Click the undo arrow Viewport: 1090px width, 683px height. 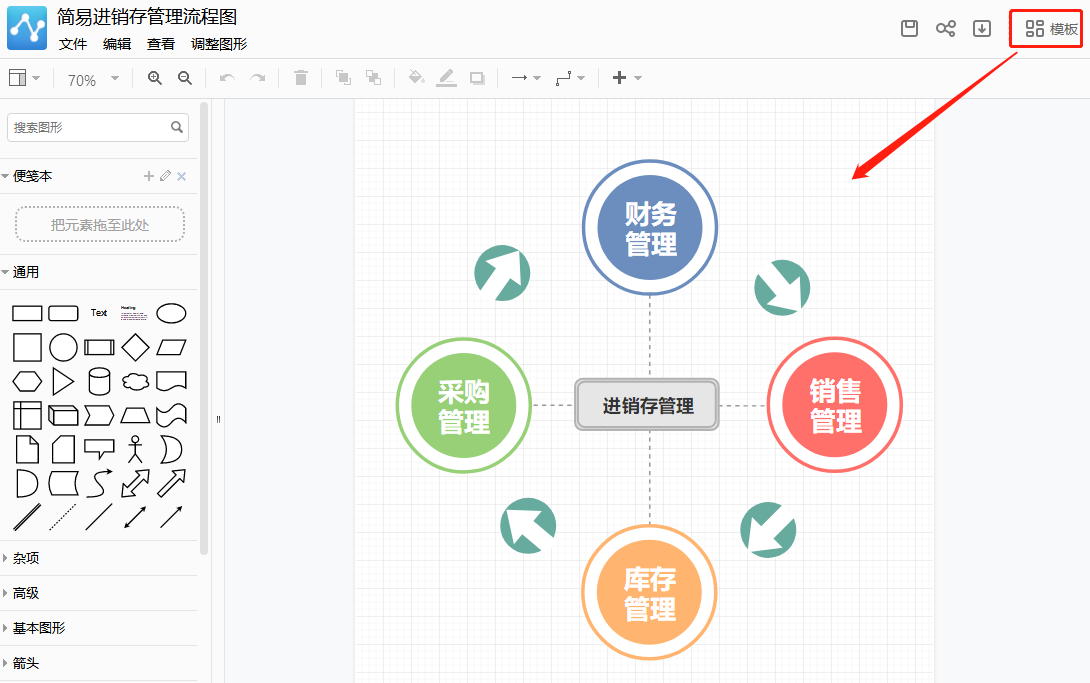click(227, 78)
